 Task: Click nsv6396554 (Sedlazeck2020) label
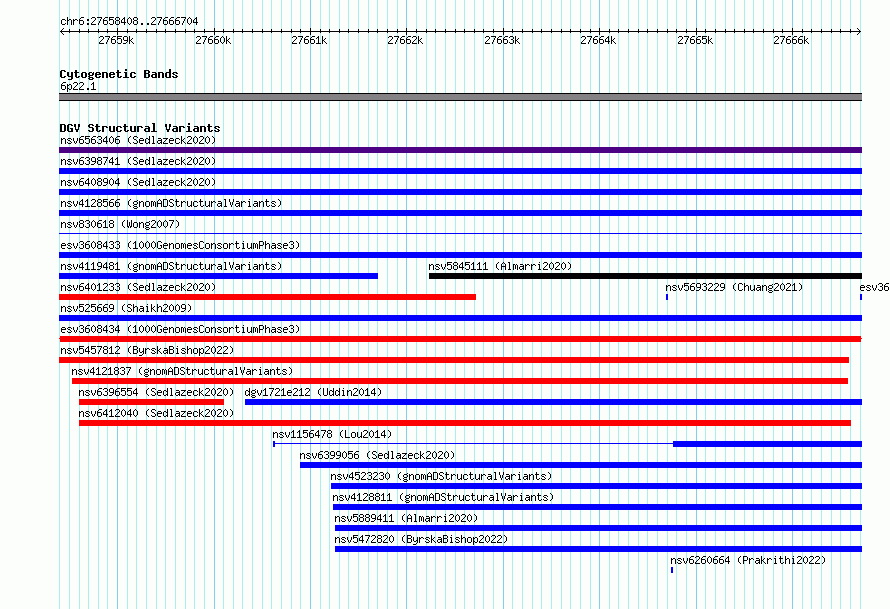[156, 392]
